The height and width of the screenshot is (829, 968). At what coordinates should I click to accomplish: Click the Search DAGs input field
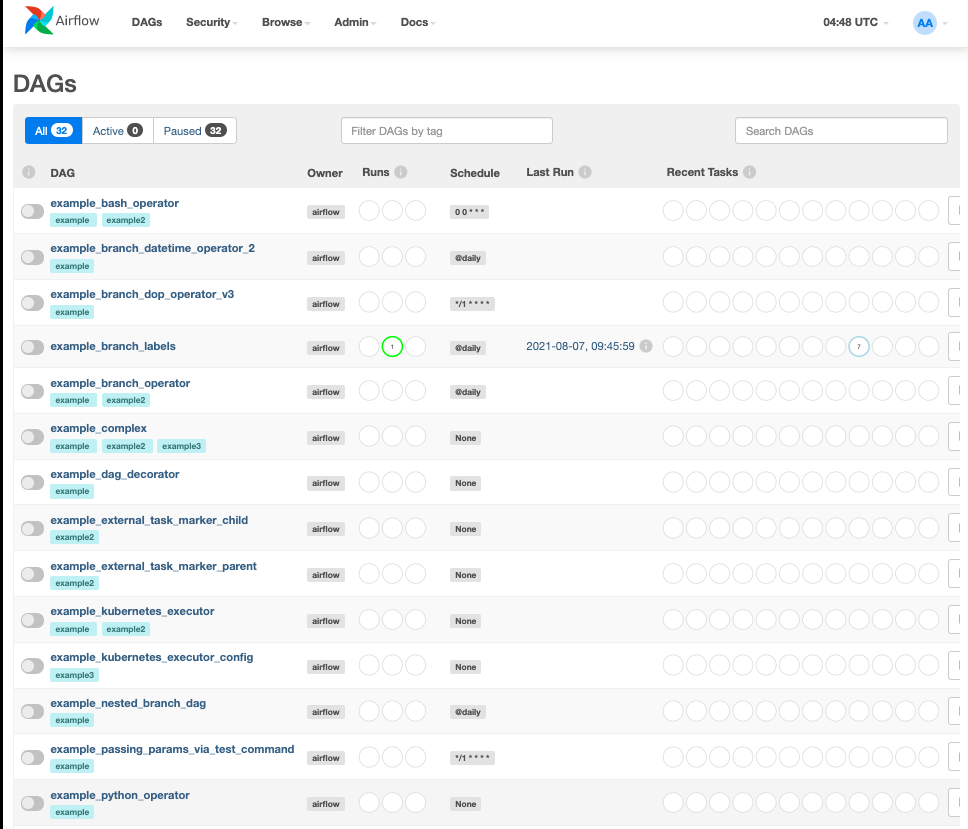coord(840,131)
